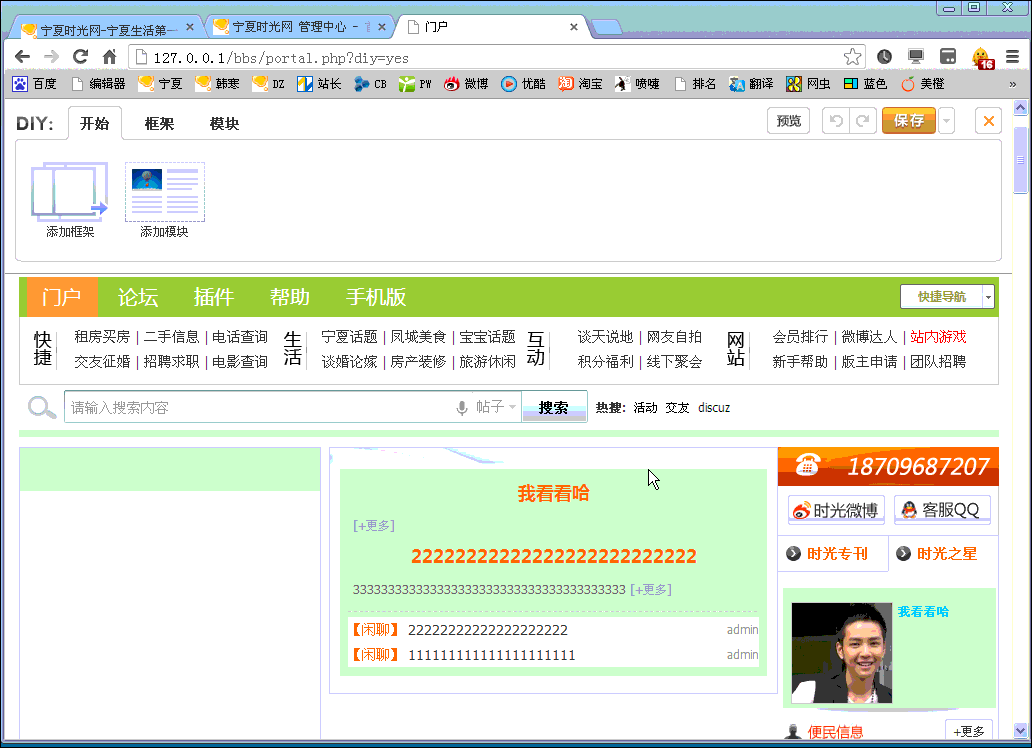Image resolution: width=1032 pixels, height=748 pixels.
Task: Open the 宁夏话题 link
Action: (349, 336)
